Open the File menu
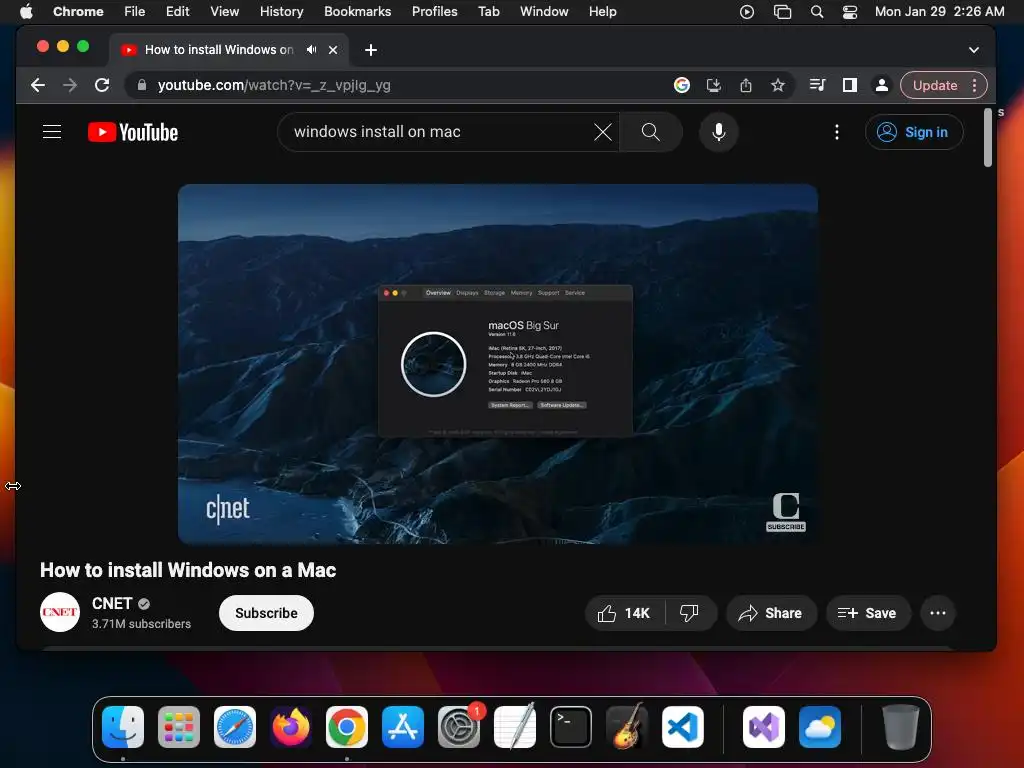 tap(135, 11)
